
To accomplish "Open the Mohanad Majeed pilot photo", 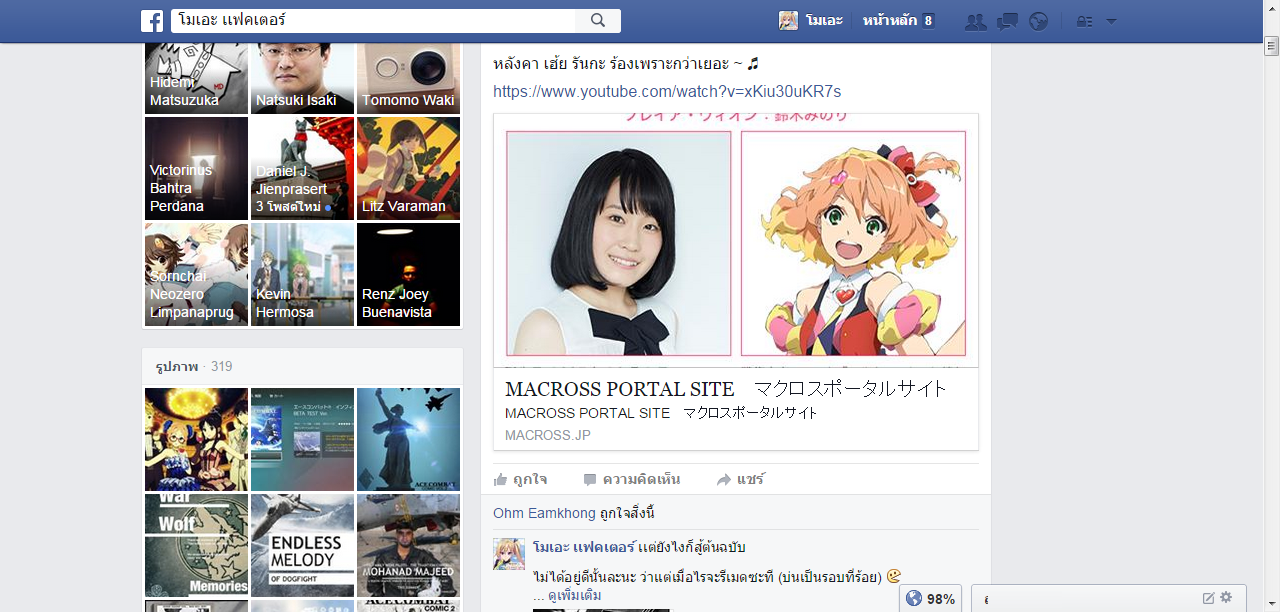I will click(x=408, y=545).
